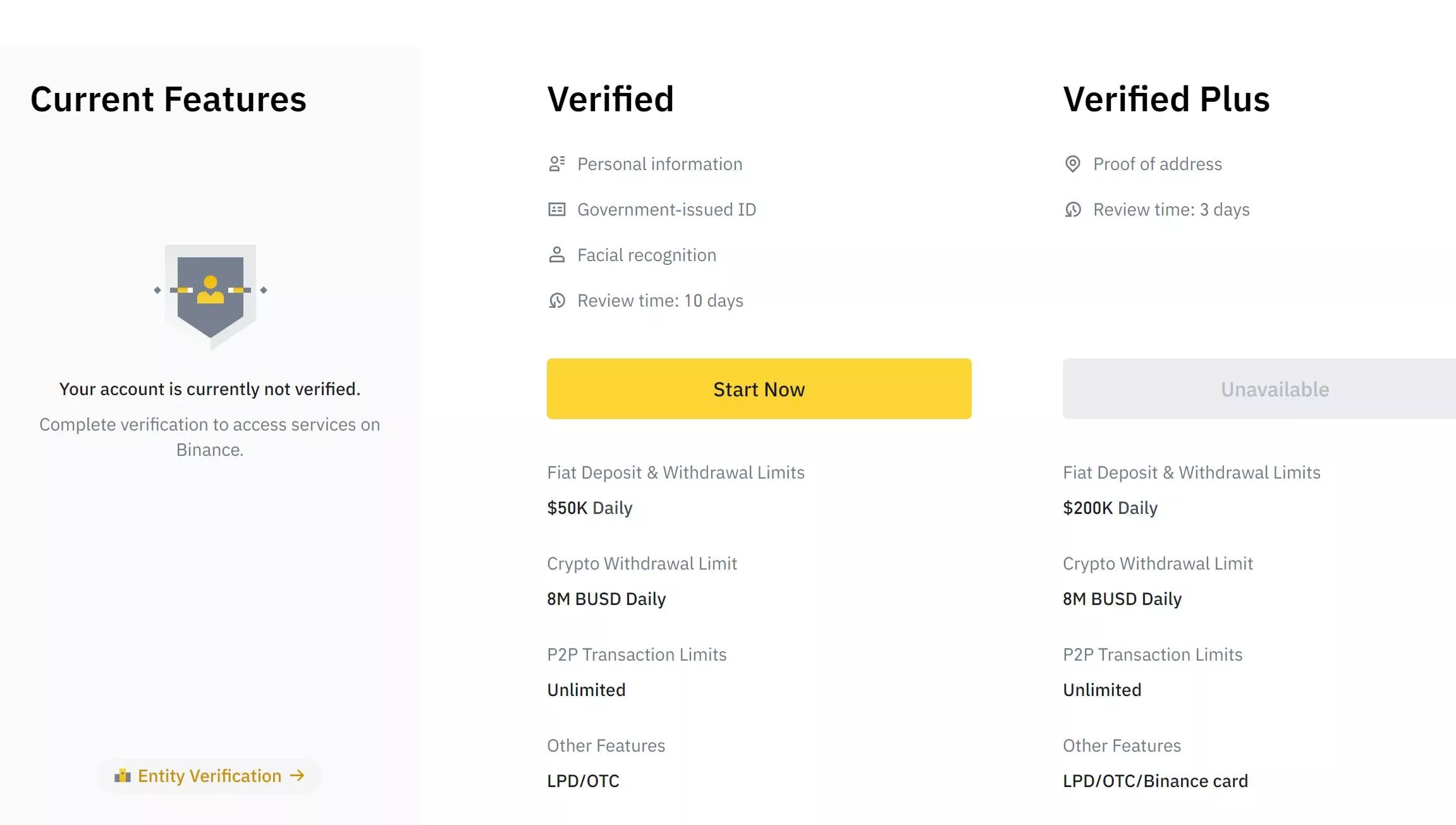Click the Government-issued ID card icon
The height and width of the screenshot is (825, 1456).
coord(557,209)
